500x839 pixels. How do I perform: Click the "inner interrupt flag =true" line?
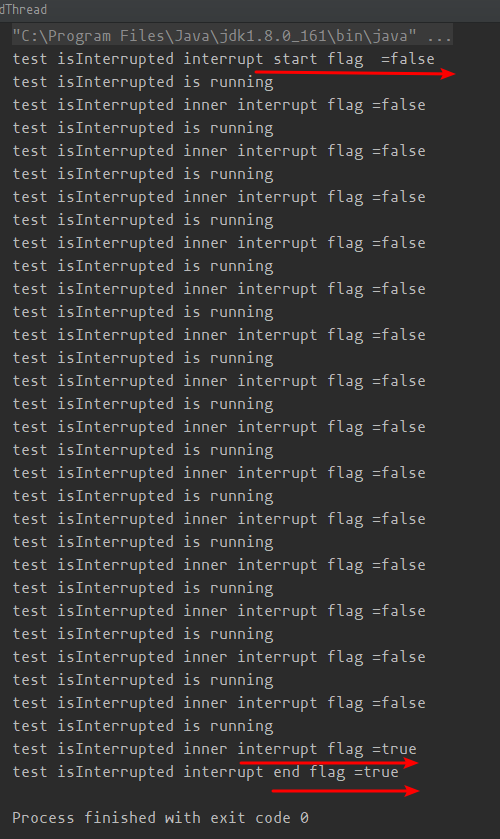pyautogui.click(x=214, y=749)
